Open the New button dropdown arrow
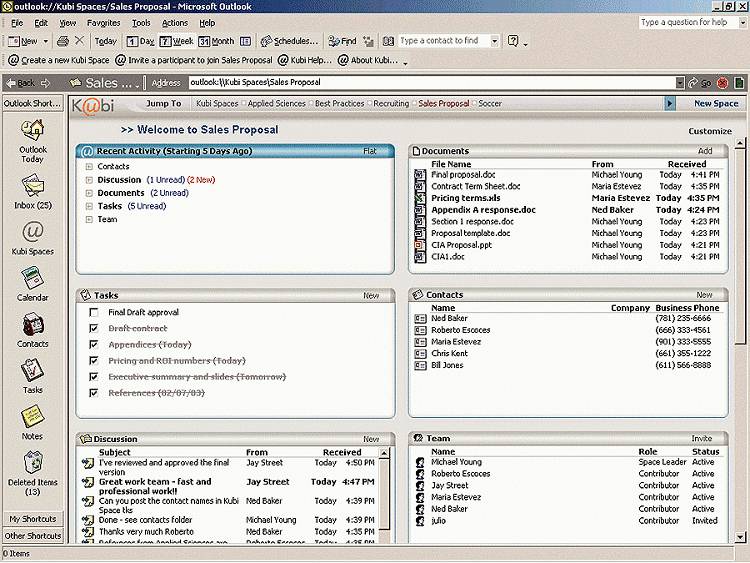 click(45, 41)
